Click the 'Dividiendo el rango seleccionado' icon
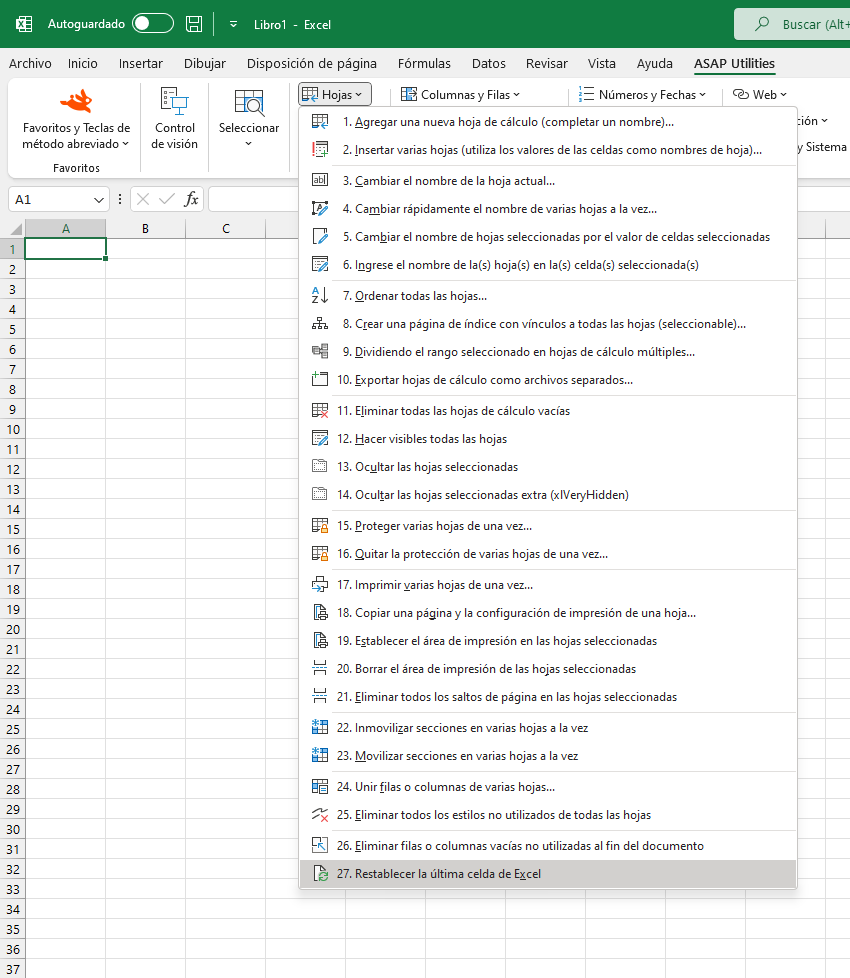Screen dimensions: 850x978 (x=320, y=351)
